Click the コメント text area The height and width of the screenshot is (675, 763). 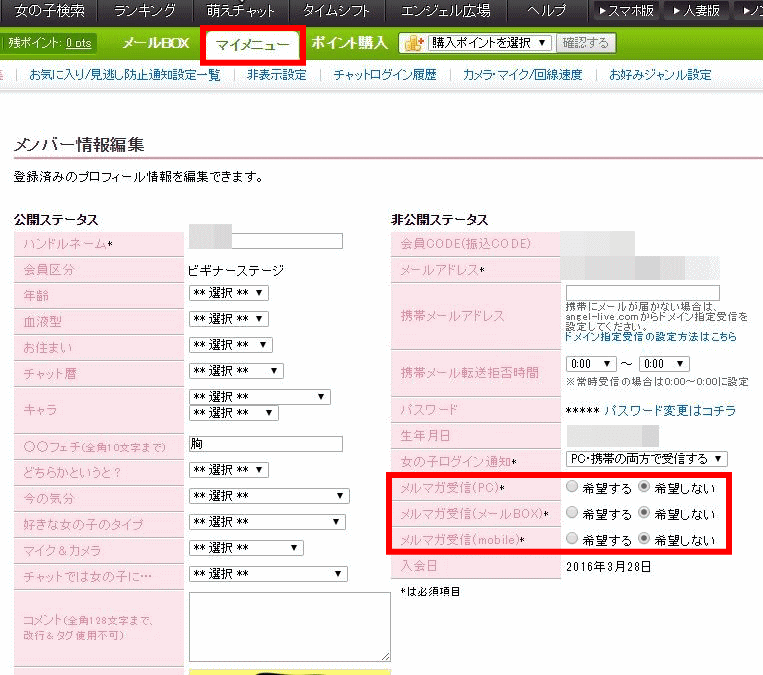pyautogui.click(x=289, y=626)
